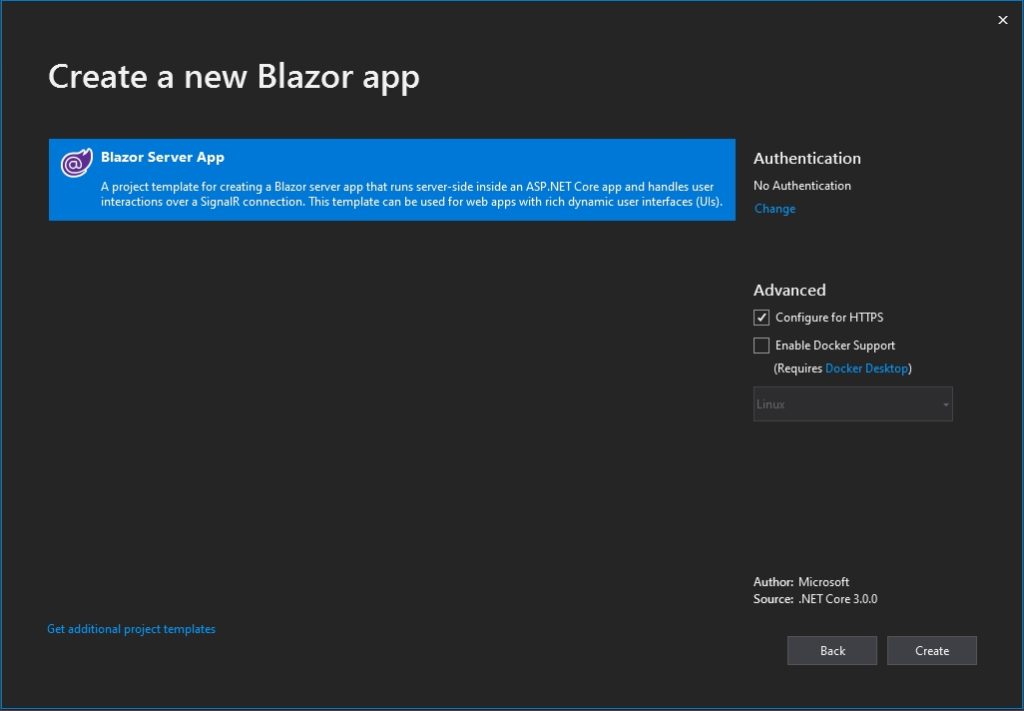Viewport: 1024px width, 711px height.
Task: Click Change under Authentication
Action: pos(774,208)
